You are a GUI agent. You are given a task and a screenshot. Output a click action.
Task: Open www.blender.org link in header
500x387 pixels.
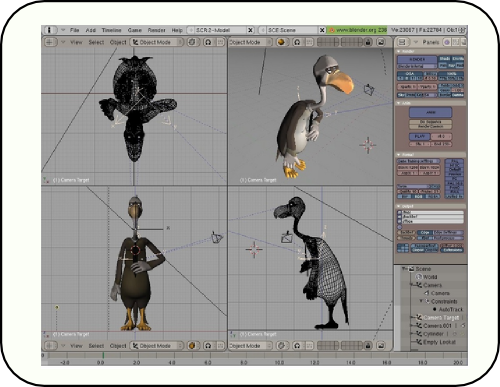point(358,30)
